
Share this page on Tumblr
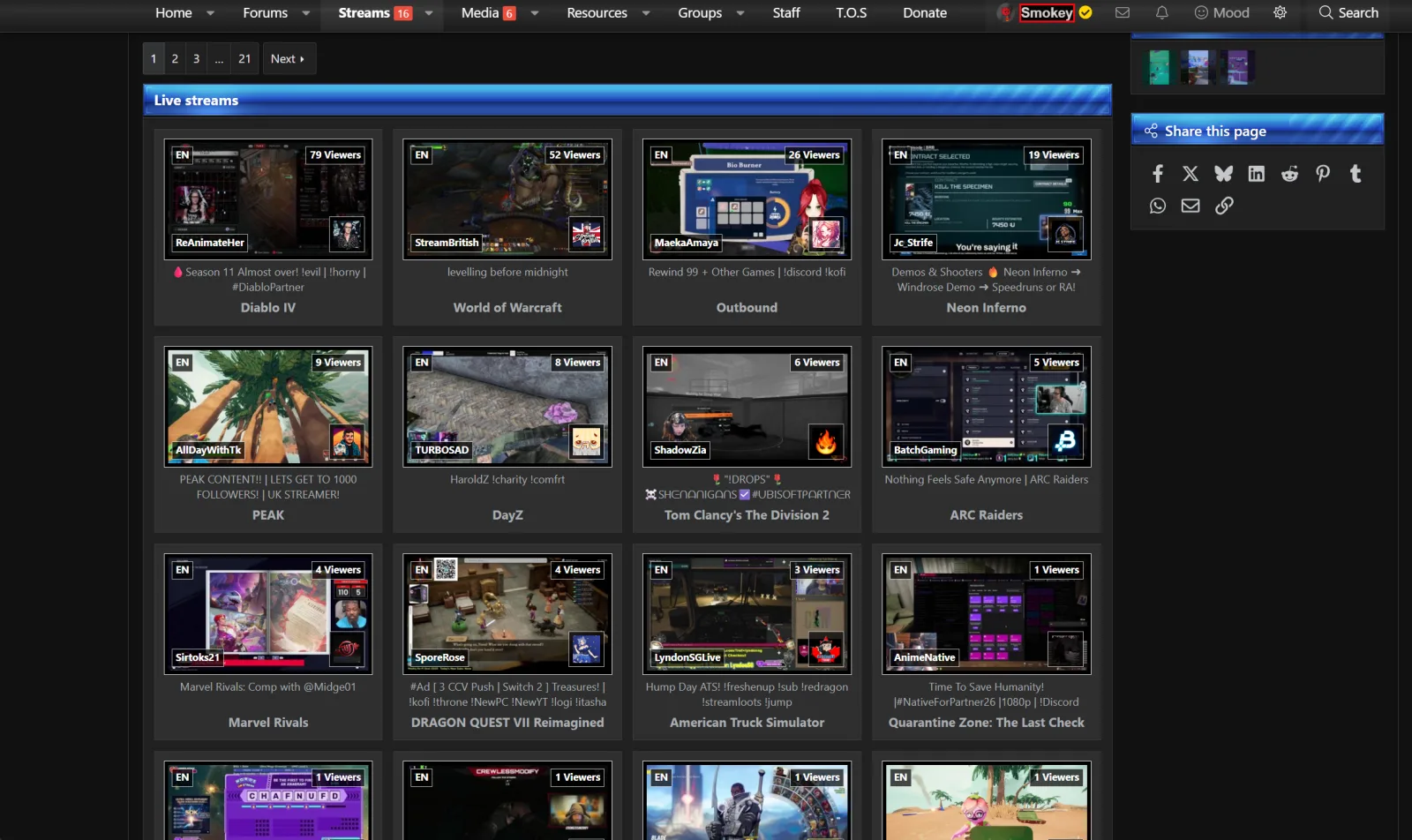1356,174
